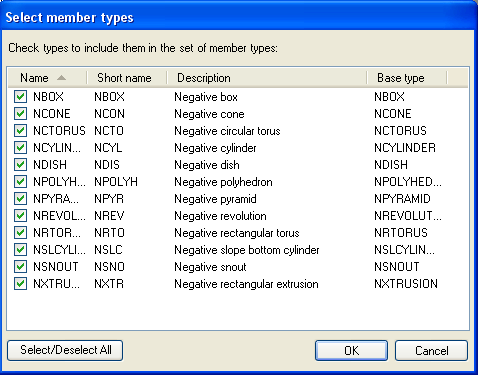The image size is (478, 375).
Task: Toggle the NREVOL... row checkbox
Action: tap(20, 216)
